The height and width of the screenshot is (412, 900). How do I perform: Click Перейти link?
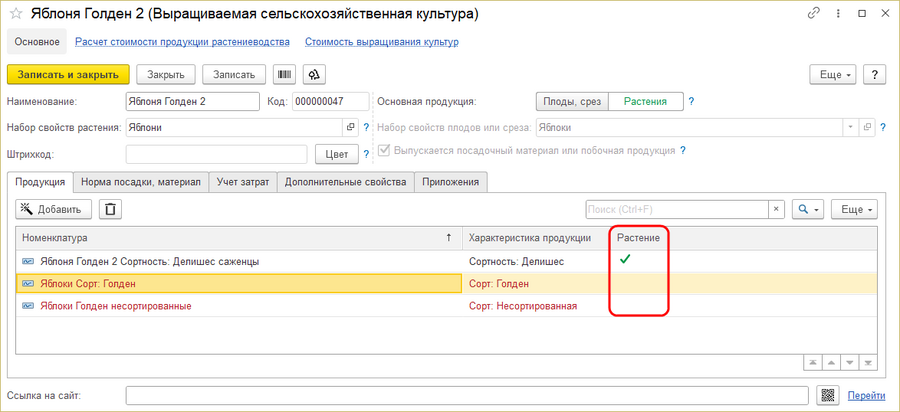click(x=866, y=395)
